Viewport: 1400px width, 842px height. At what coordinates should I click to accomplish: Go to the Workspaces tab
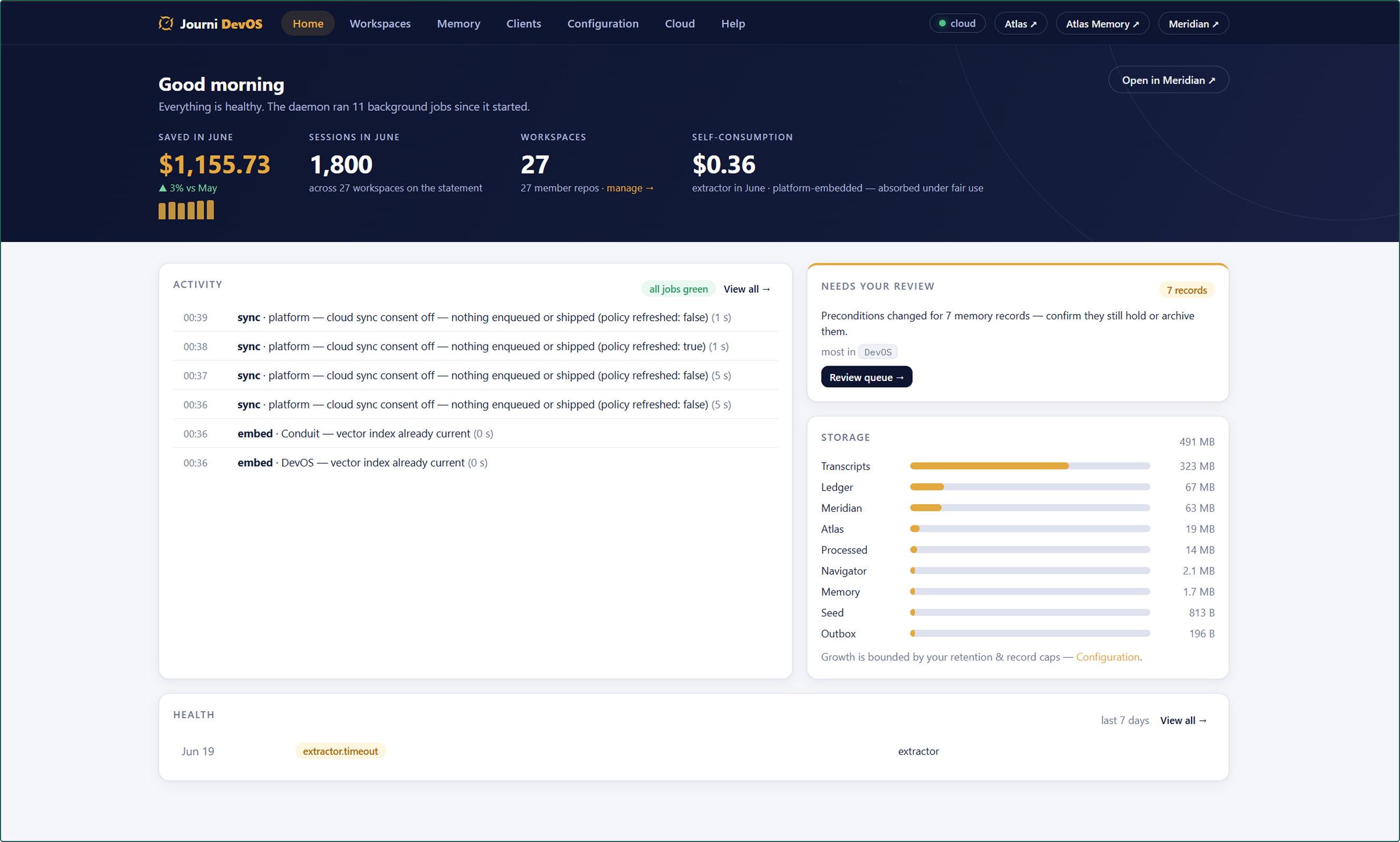pos(380,23)
